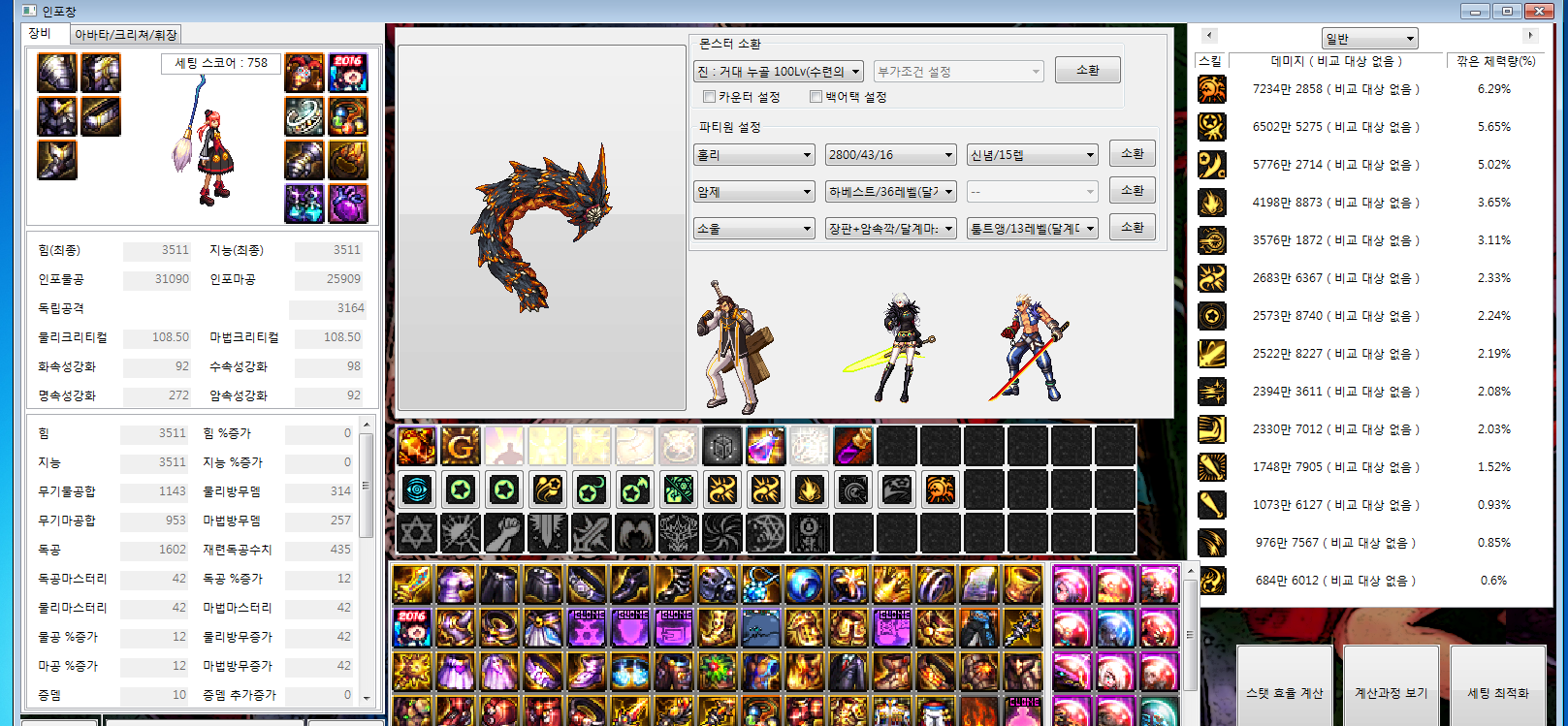Select the purple heart item in equipment panel

[x=348, y=204]
